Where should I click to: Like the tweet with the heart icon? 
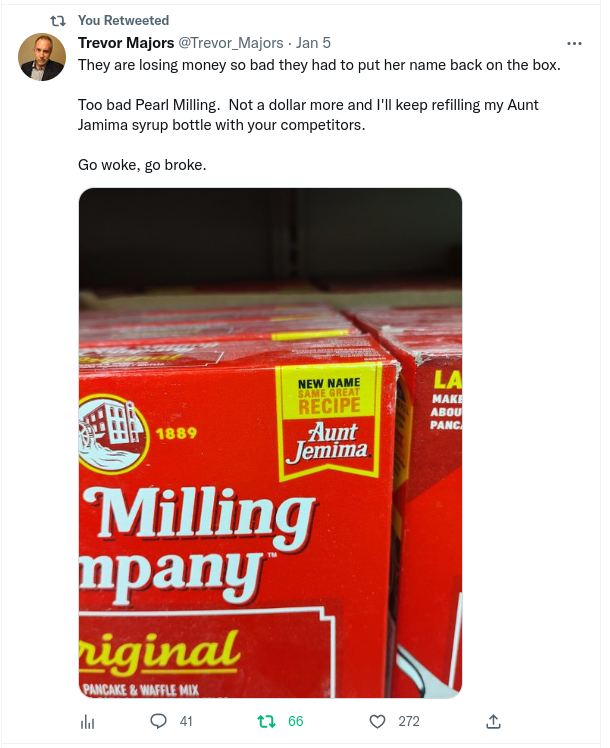[377, 721]
